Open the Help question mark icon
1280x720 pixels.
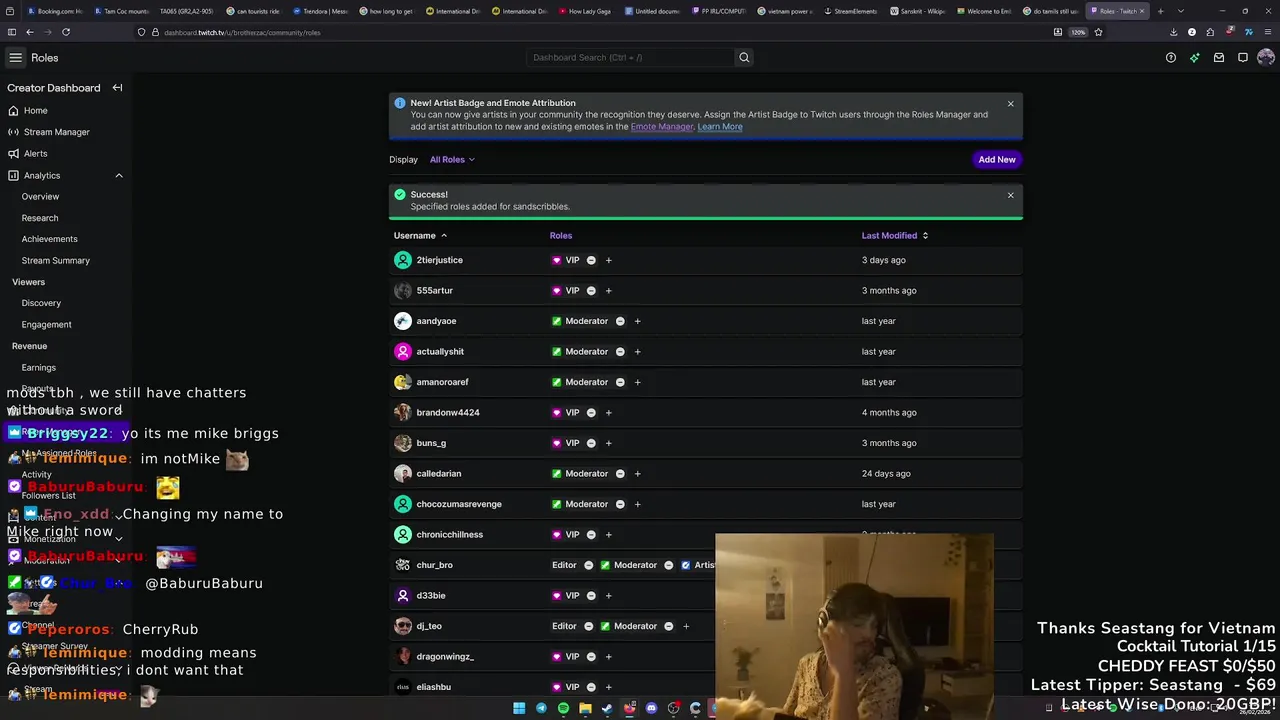[1171, 58]
